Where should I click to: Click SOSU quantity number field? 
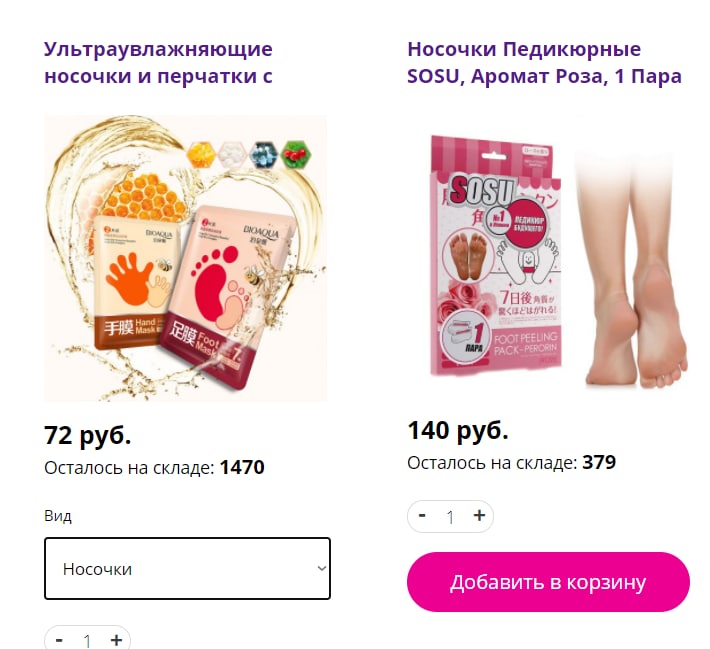pyautogui.click(x=450, y=517)
